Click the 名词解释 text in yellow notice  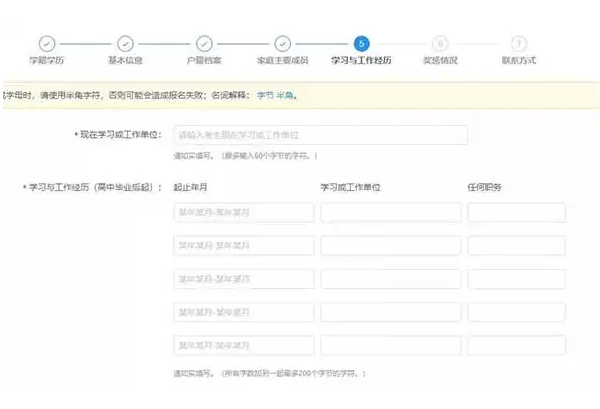point(230,95)
